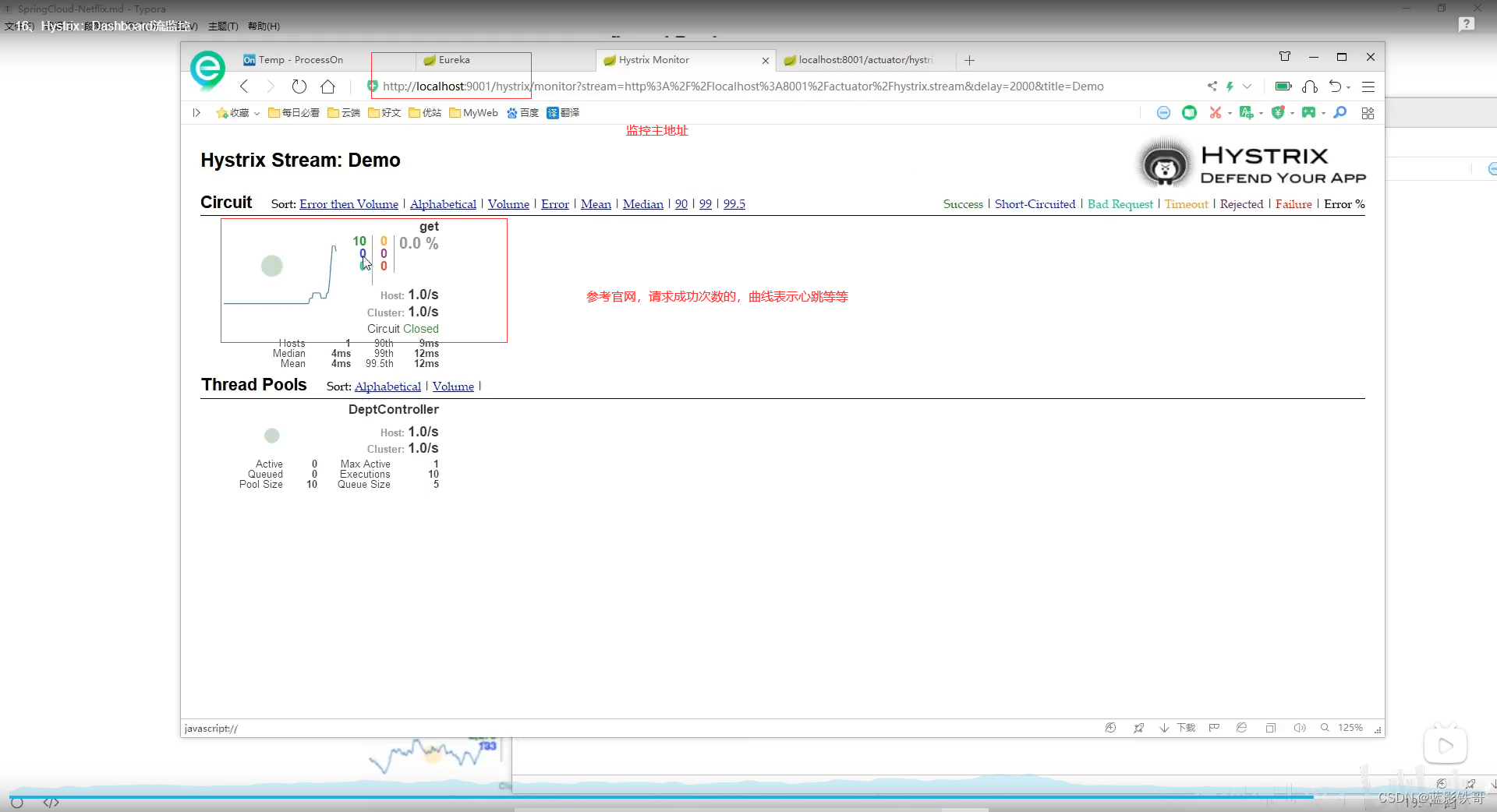Viewport: 1497px width, 812px height.
Task: Open the dropdown arrow next to the scissors icon
Action: [1230, 114]
